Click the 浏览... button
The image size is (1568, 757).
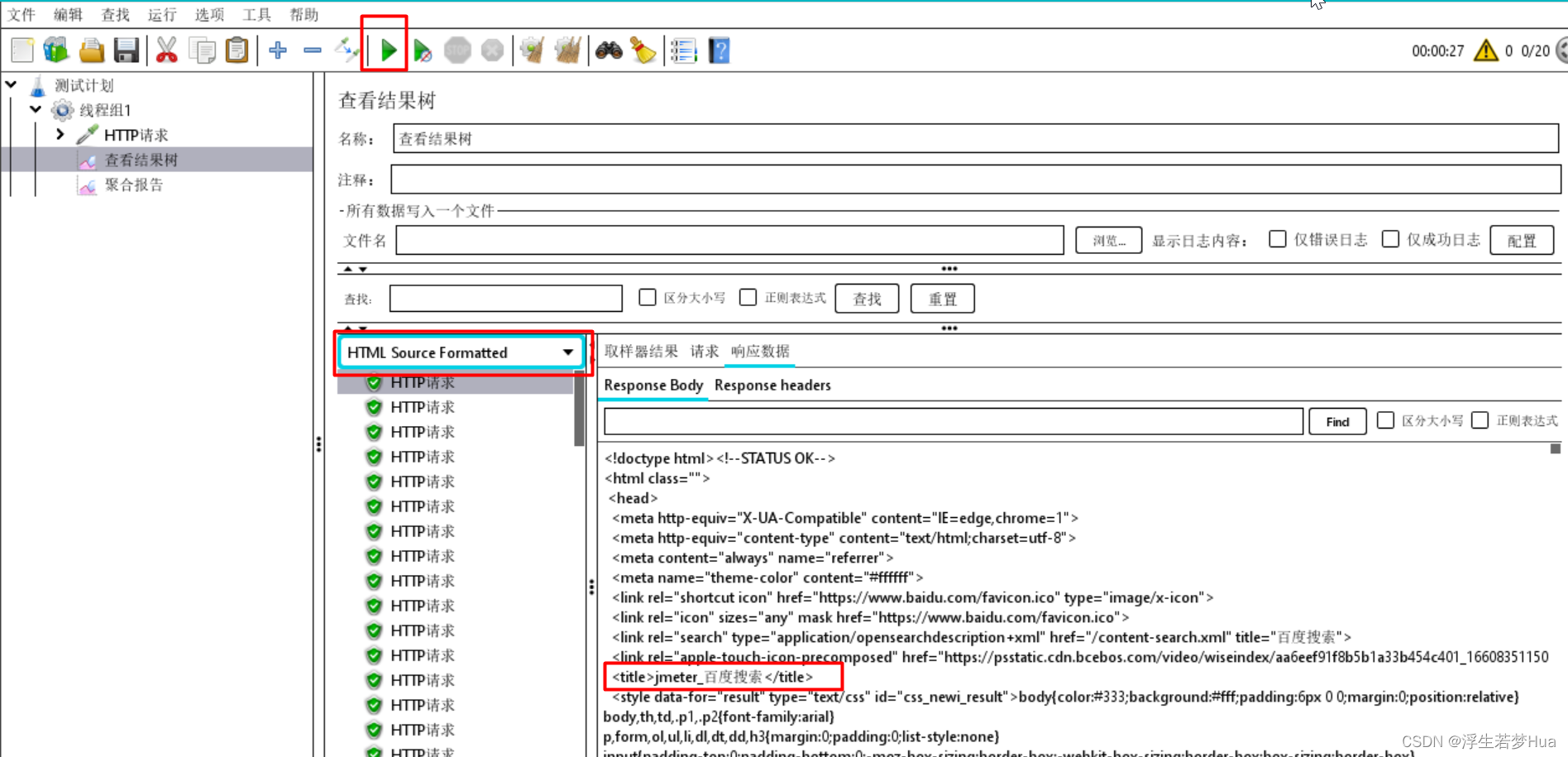[1108, 240]
